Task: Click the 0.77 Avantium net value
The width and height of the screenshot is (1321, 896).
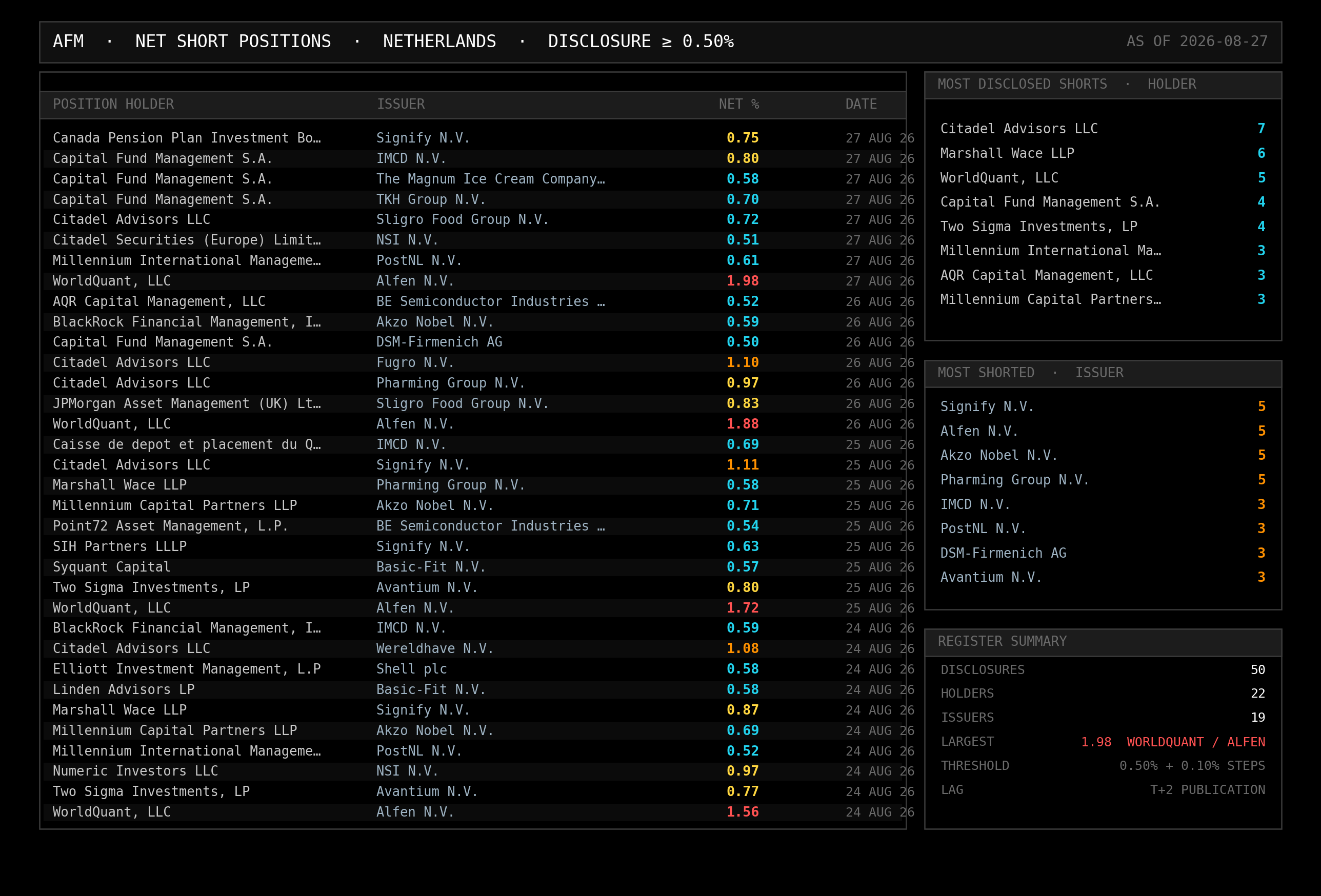Action: pyautogui.click(x=743, y=791)
